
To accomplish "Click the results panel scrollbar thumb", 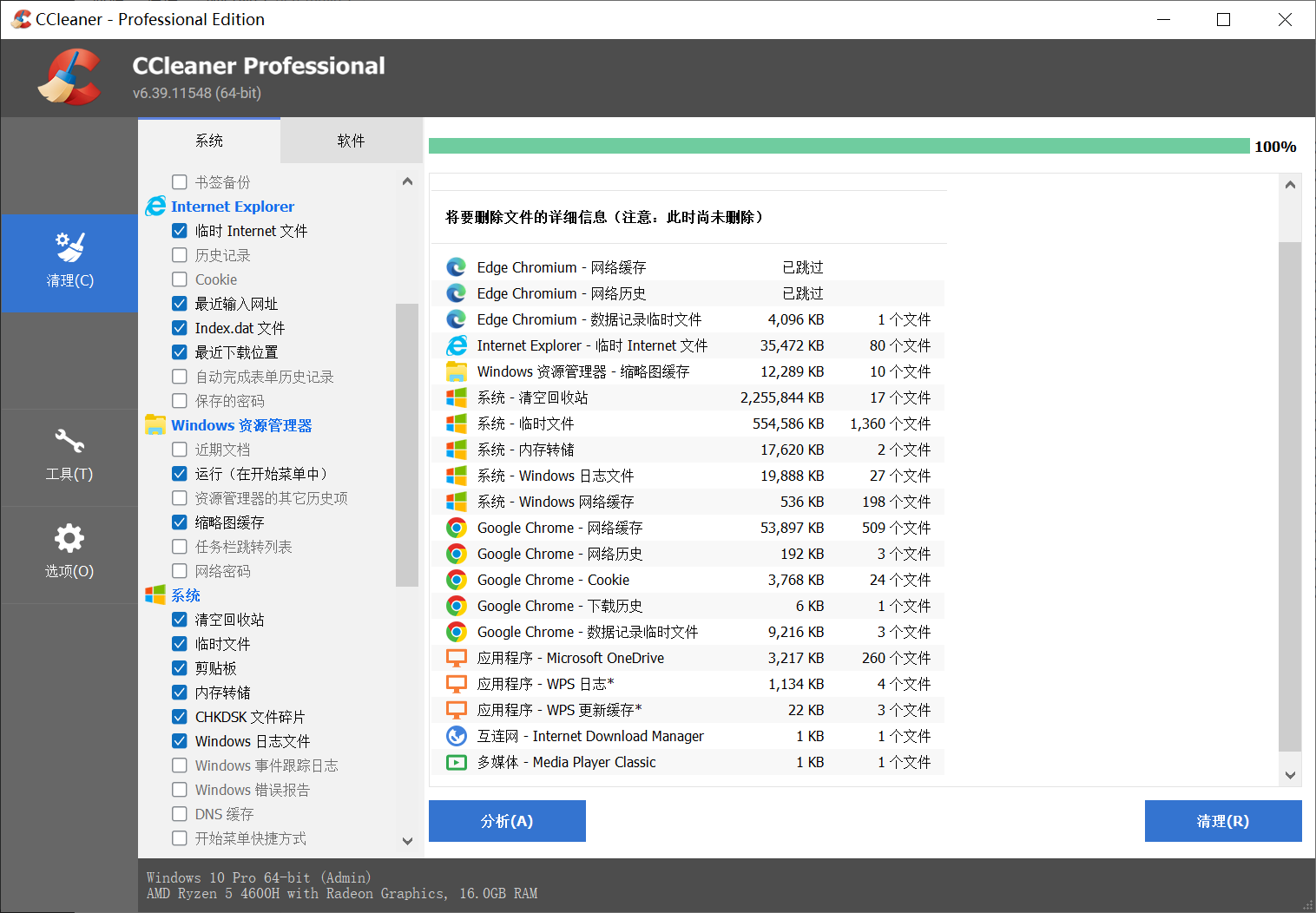I will coord(1290,496).
